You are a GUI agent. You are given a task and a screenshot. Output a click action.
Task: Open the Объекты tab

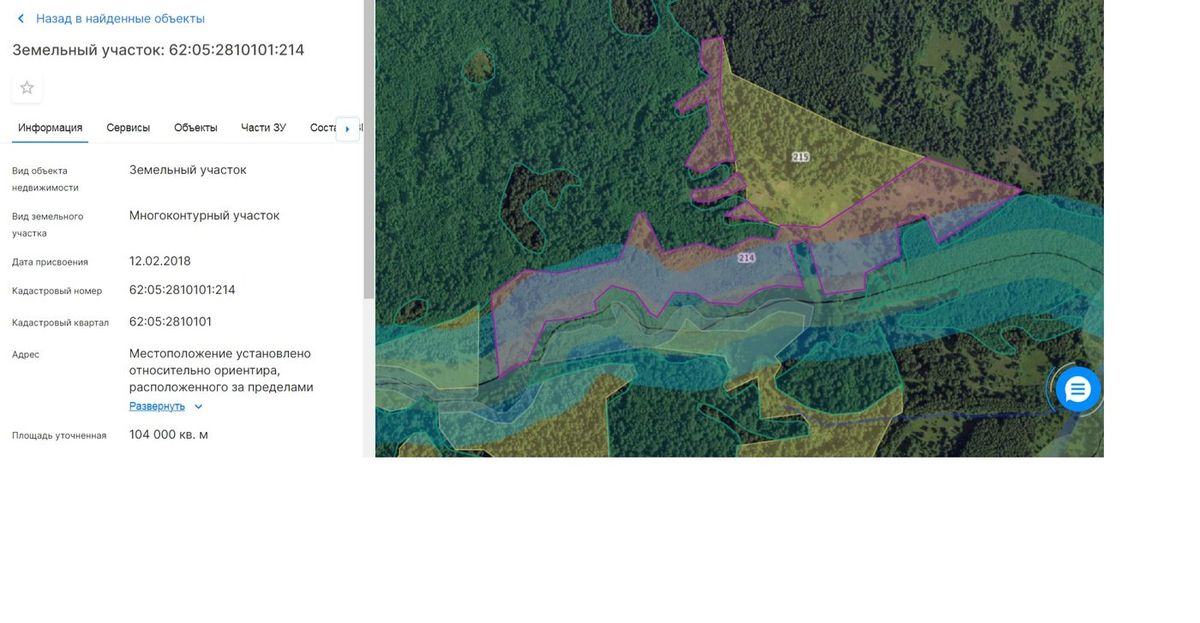pos(195,128)
